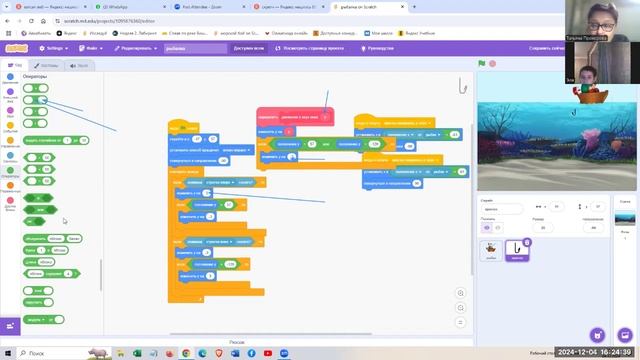Open the See Project Page button

pyautogui.click(x=309, y=48)
